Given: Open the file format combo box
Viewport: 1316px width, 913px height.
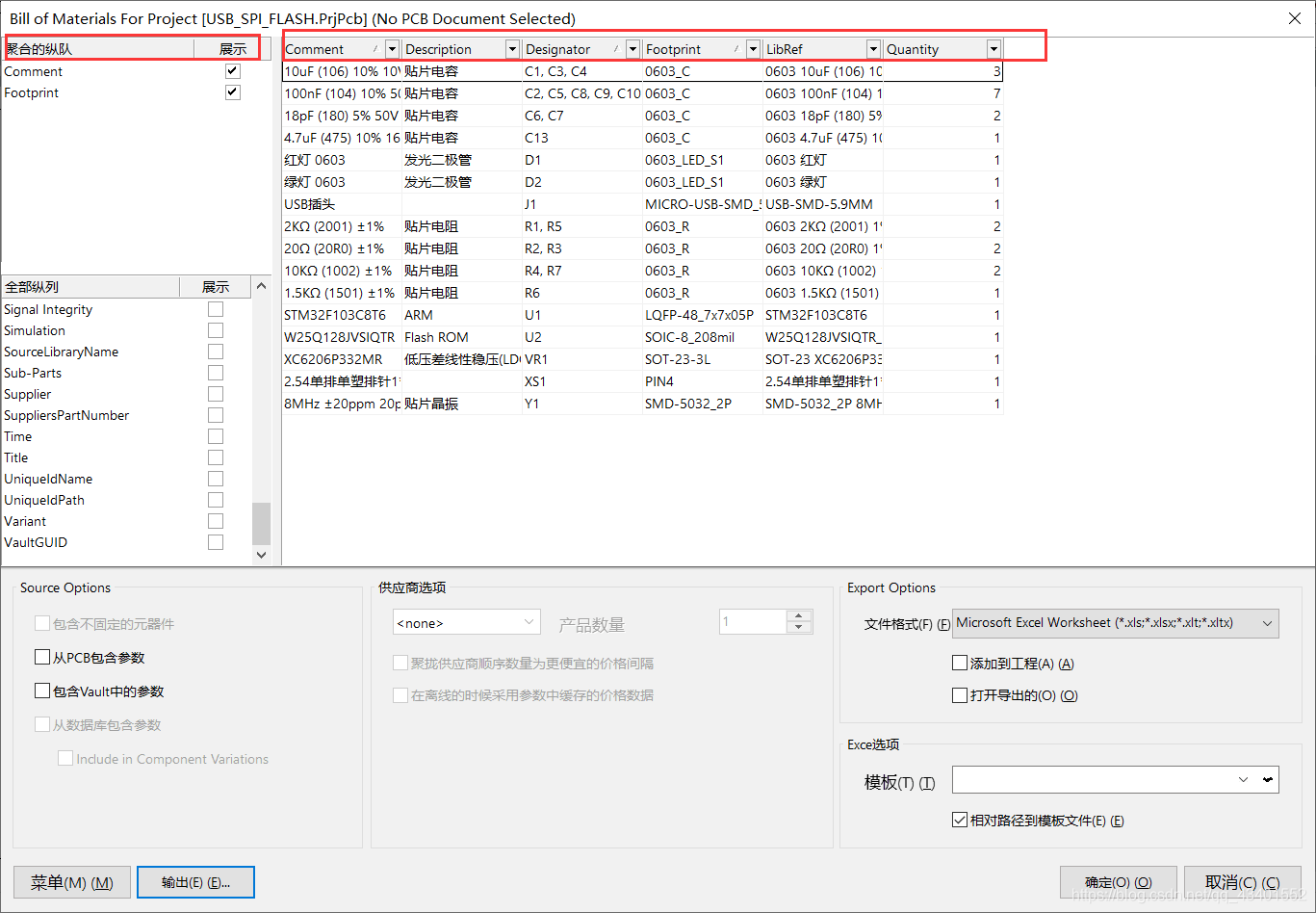Looking at the screenshot, I should 1115,623.
